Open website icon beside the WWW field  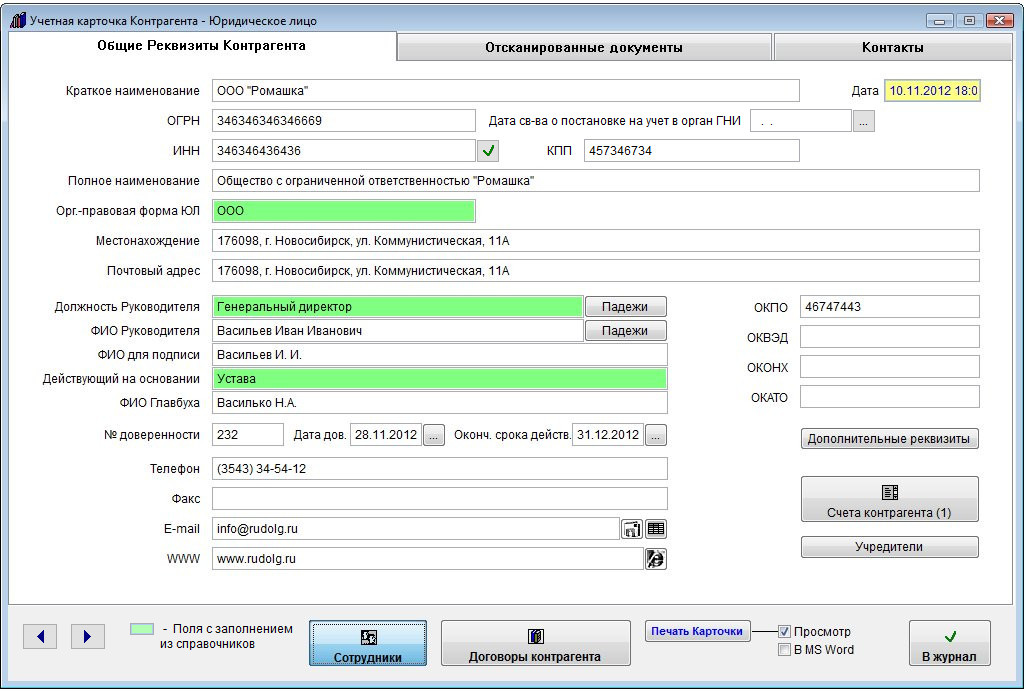[x=656, y=559]
